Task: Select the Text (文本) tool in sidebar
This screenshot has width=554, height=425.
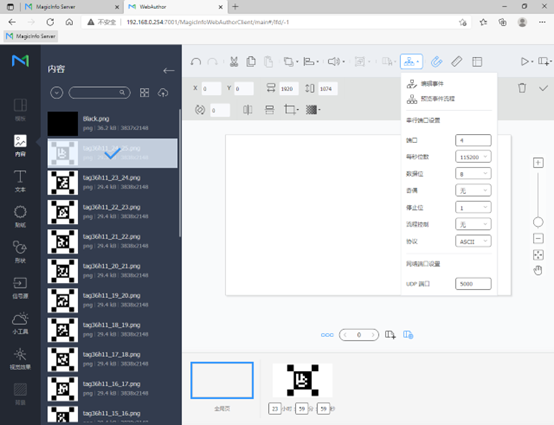Action: coord(20,181)
